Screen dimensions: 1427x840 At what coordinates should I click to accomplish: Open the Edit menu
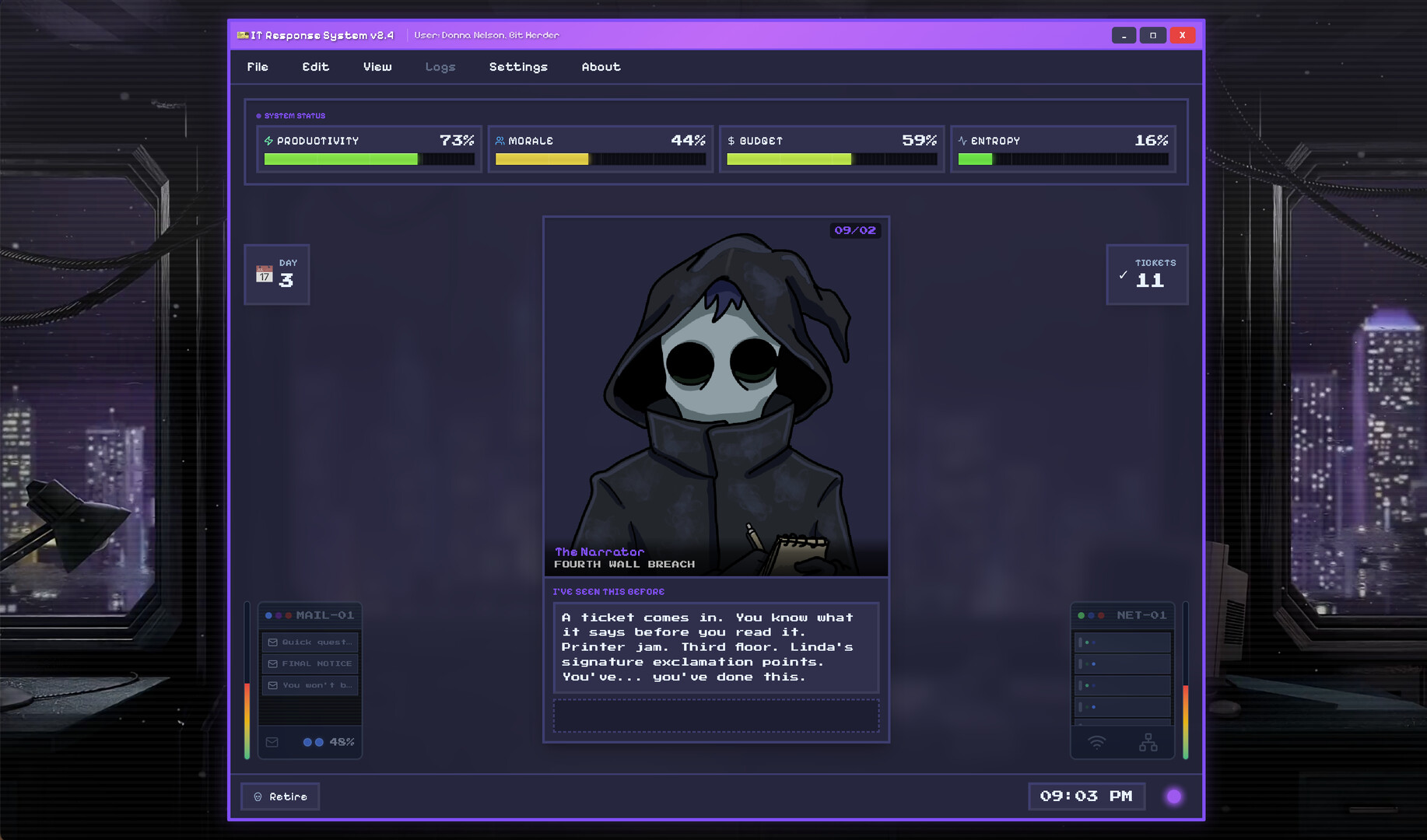(x=315, y=67)
